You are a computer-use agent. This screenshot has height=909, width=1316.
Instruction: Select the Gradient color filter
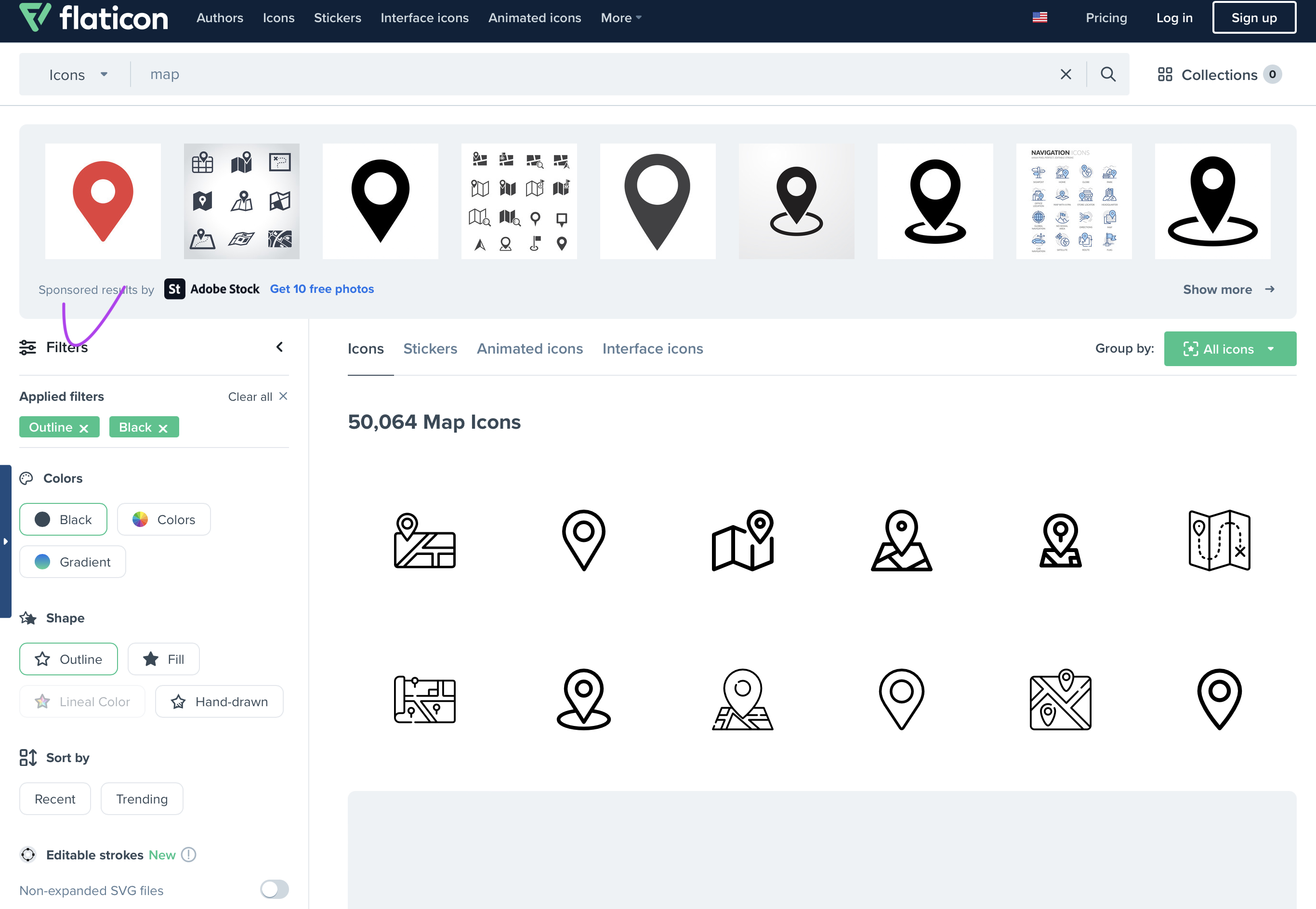[x=73, y=562]
